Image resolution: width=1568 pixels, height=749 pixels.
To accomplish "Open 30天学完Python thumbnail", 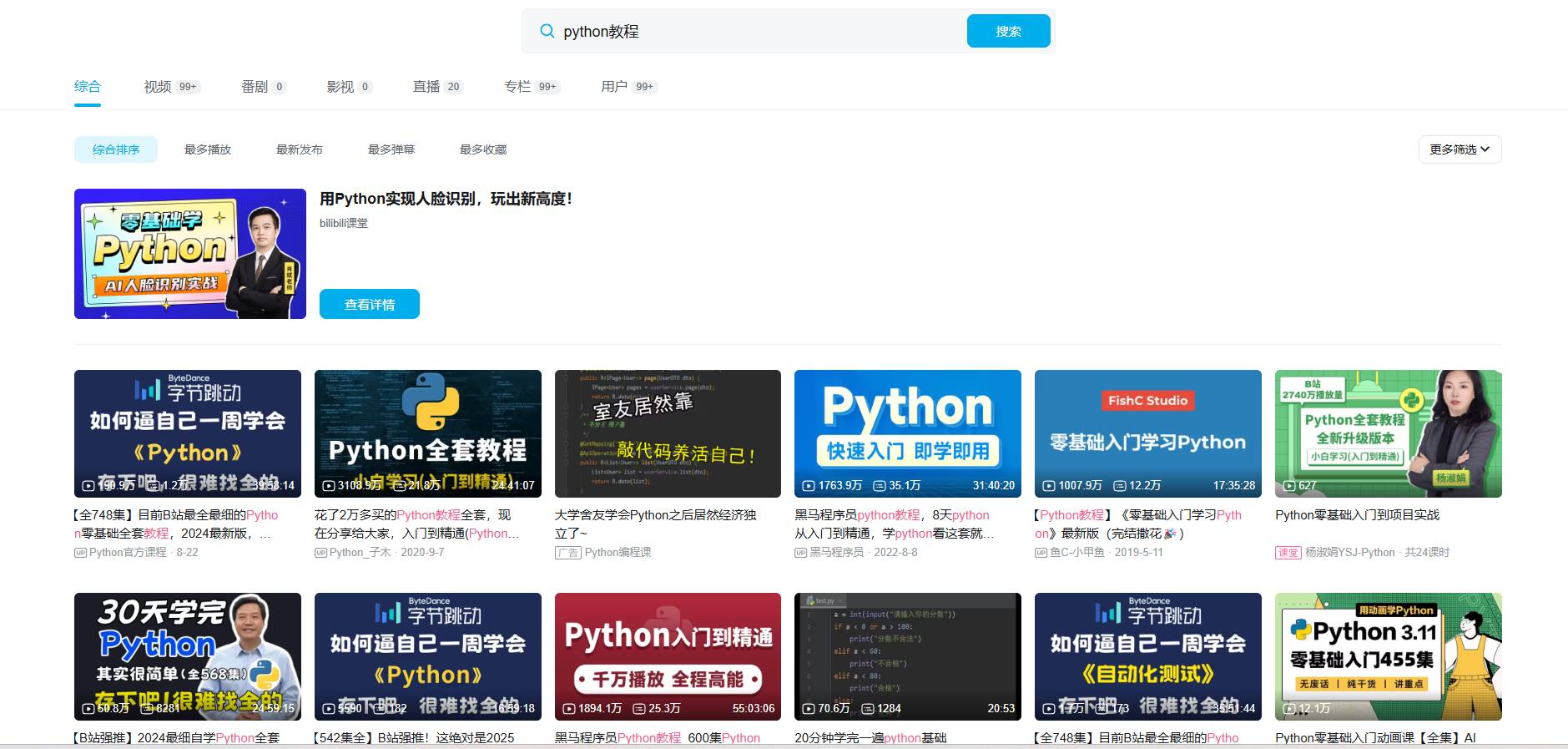I will click(188, 656).
